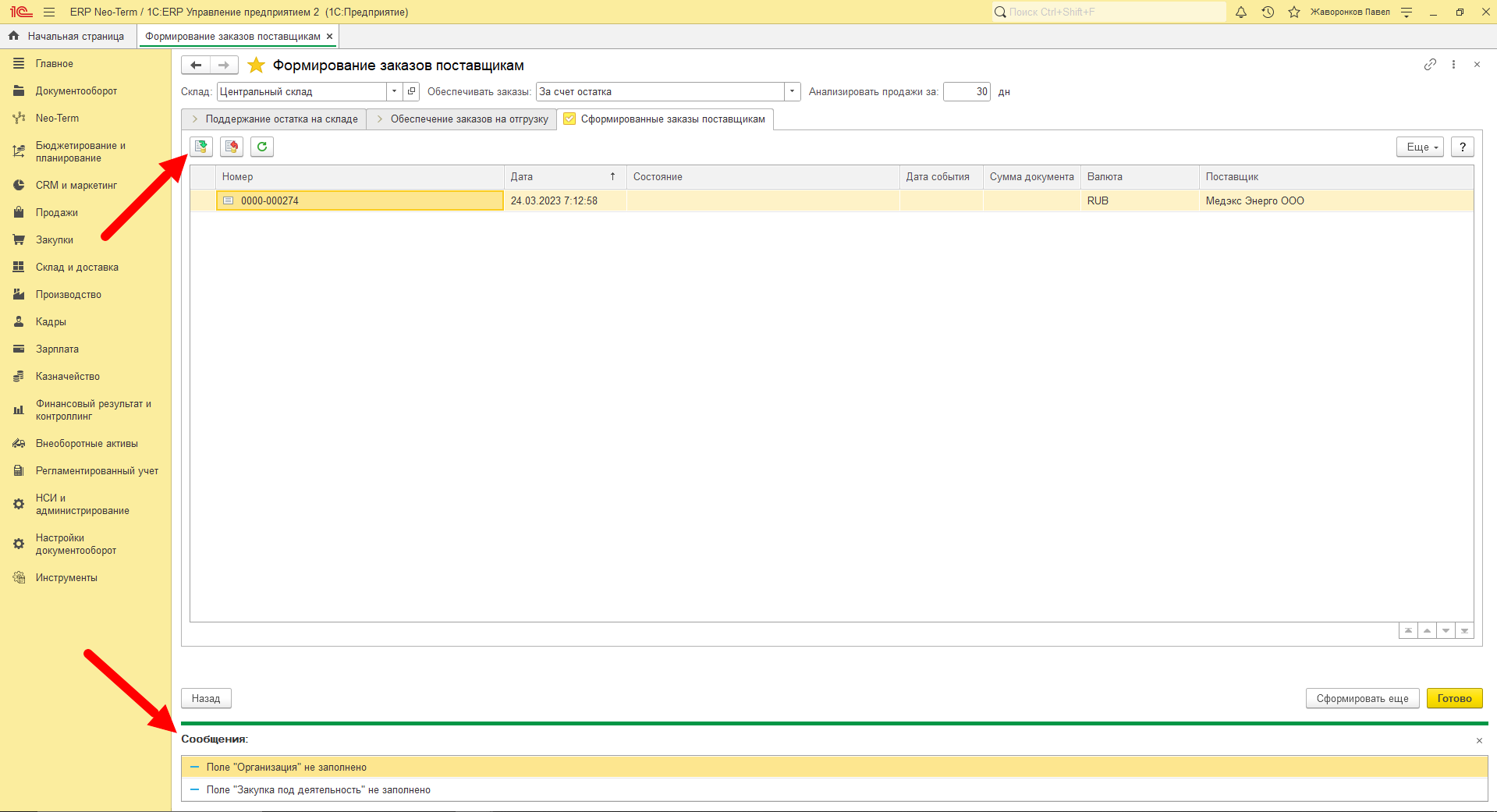Open history clock icon
The image size is (1497, 812).
1268,12
